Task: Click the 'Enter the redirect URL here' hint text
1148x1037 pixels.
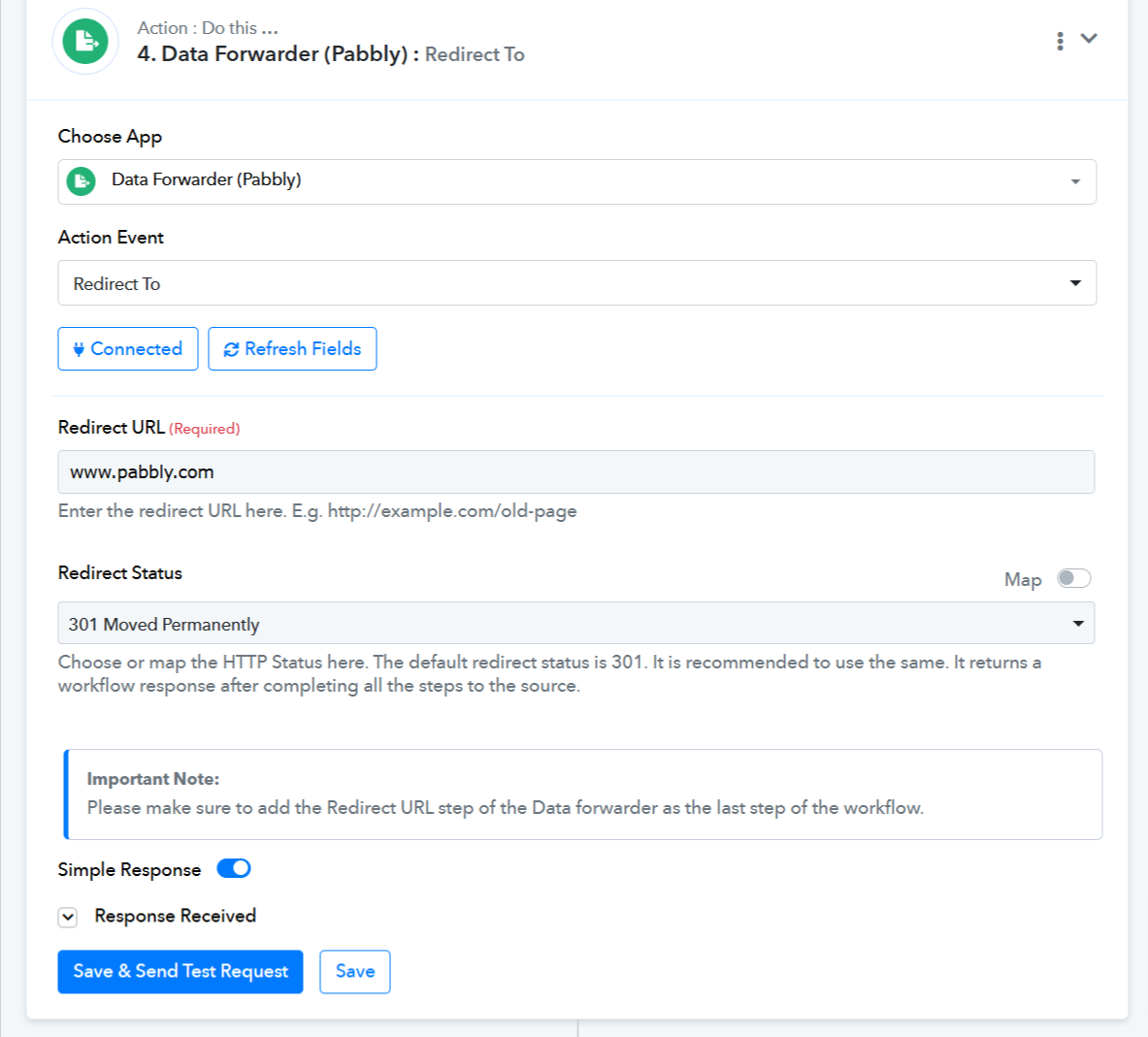Action: coord(317,511)
